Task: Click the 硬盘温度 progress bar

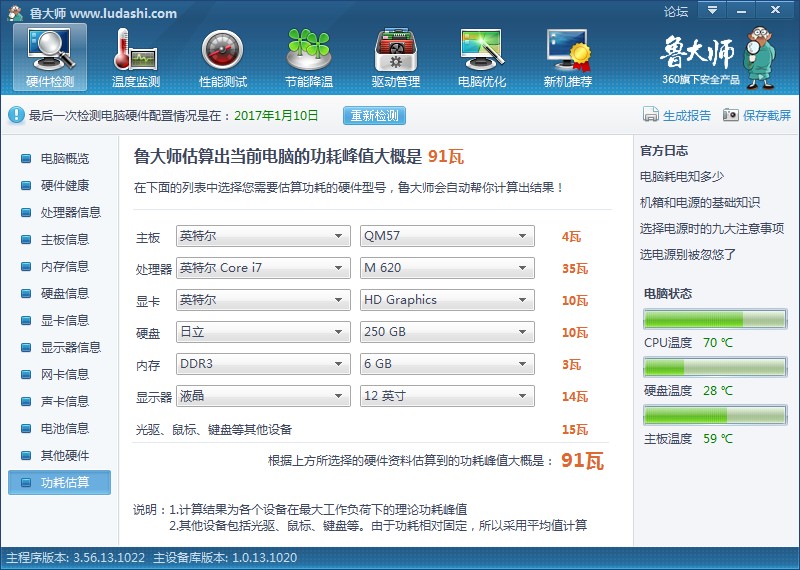Action: click(715, 367)
